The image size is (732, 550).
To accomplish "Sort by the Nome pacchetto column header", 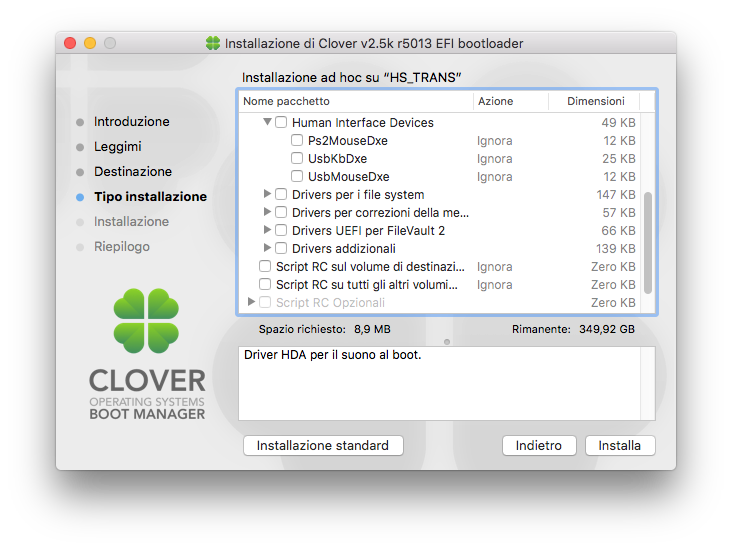I will point(356,101).
